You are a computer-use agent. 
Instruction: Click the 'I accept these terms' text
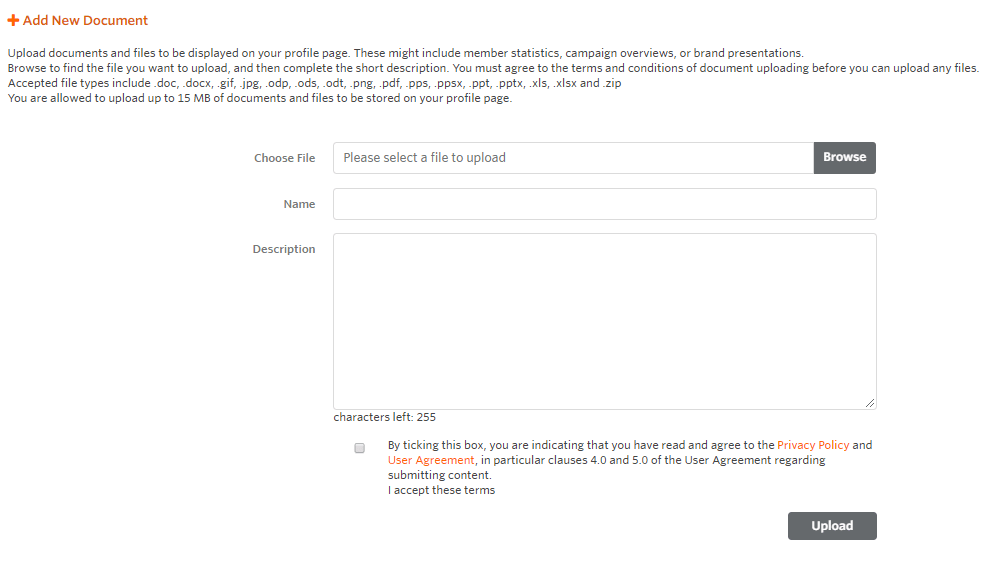(441, 490)
